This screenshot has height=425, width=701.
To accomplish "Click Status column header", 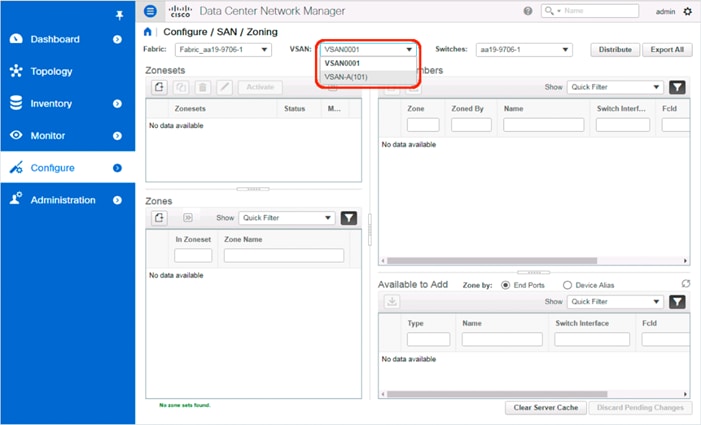I will coord(295,109).
